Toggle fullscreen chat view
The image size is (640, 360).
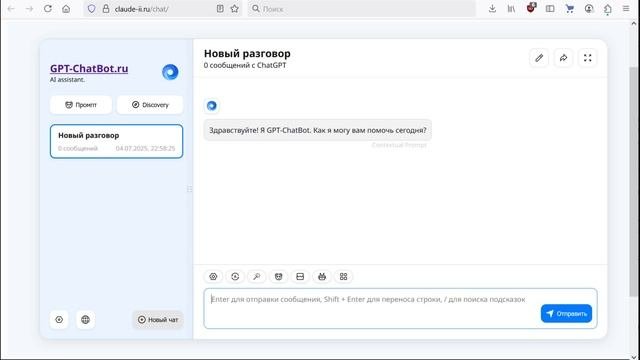(588, 58)
